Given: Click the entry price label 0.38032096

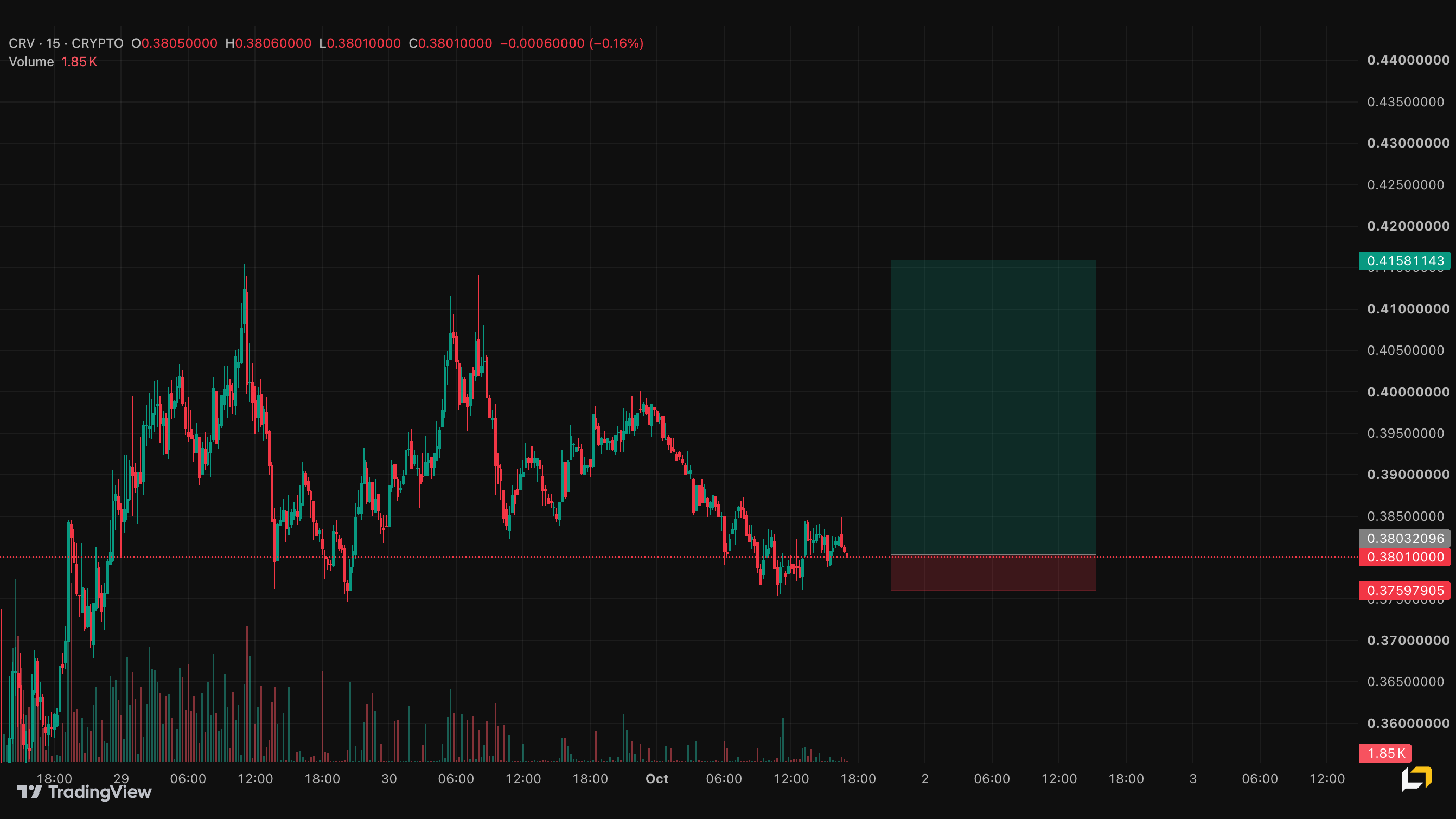Looking at the screenshot, I should (x=1404, y=539).
